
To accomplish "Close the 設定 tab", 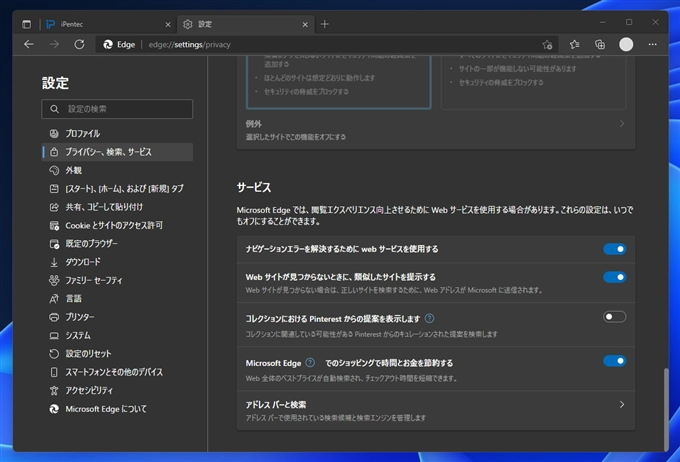I will point(305,25).
